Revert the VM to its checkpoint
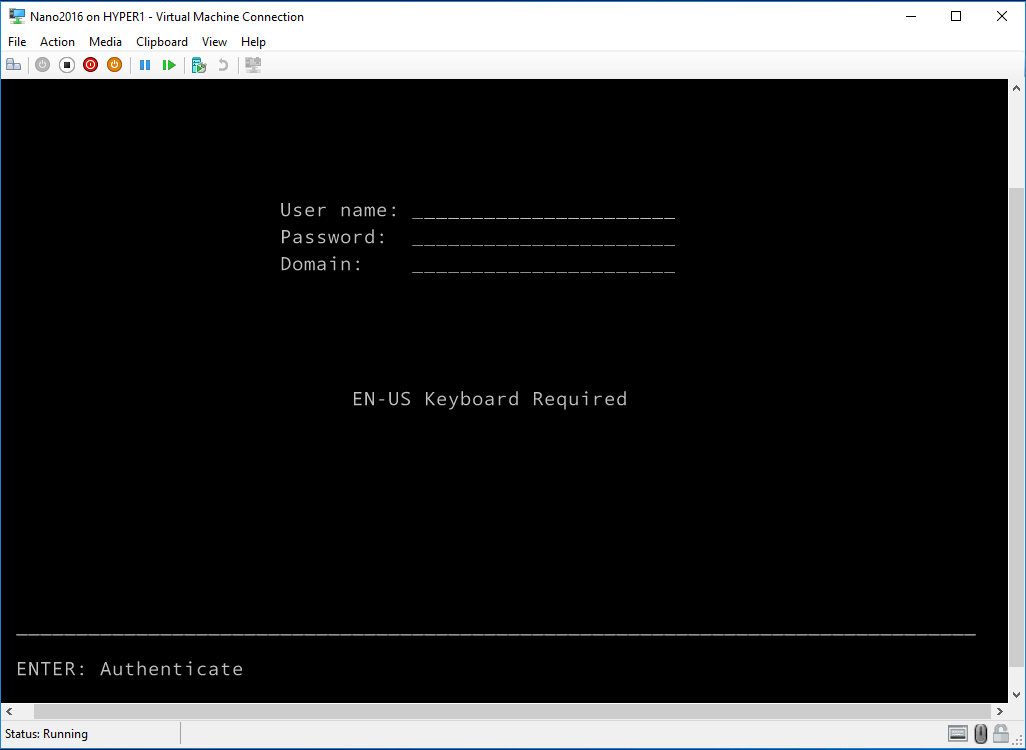Screen dimensions: 1026x750 click(221, 64)
